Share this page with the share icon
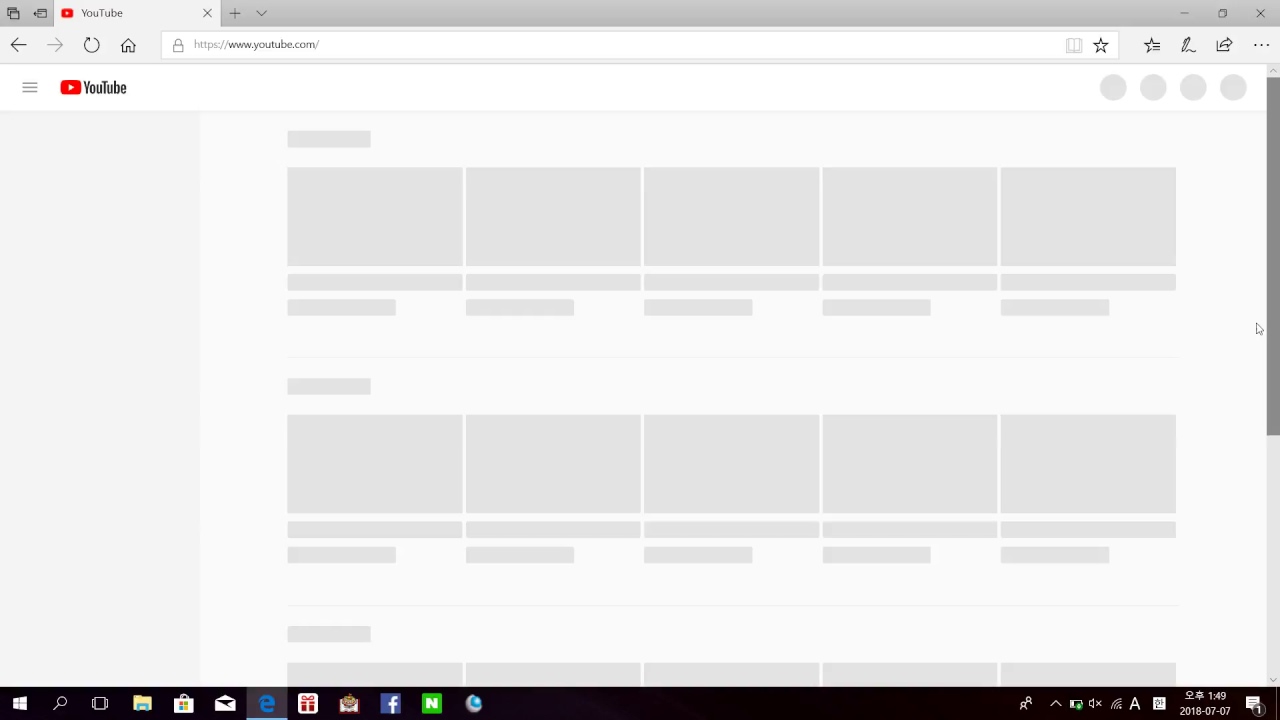1280x720 pixels. click(1224, 45)
